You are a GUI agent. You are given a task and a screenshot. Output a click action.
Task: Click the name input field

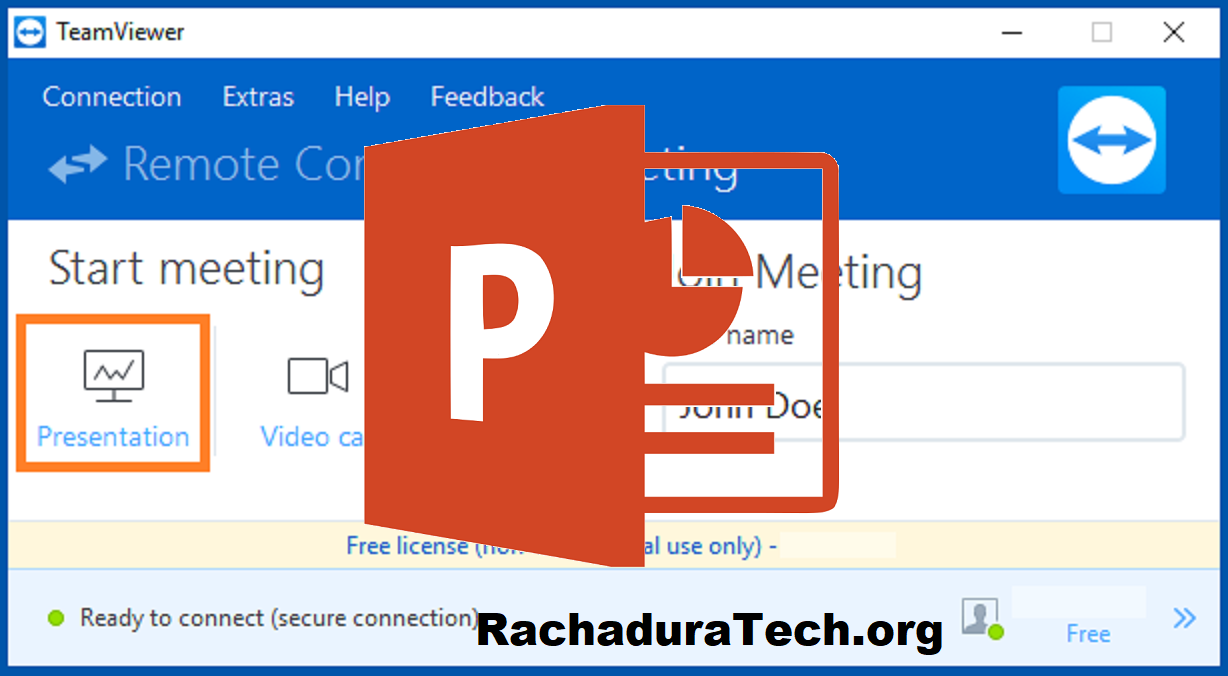pos(924,402)
